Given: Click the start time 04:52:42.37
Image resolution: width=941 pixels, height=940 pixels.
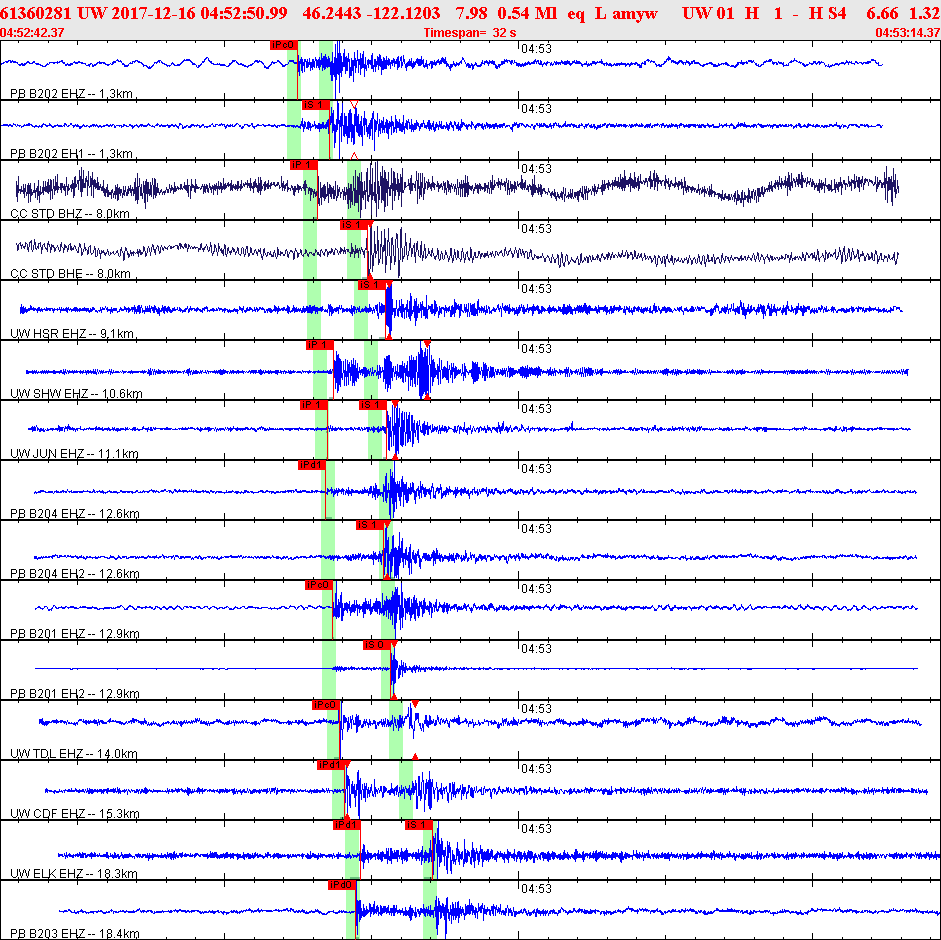Looking at the screenshot, I should 32,32.
